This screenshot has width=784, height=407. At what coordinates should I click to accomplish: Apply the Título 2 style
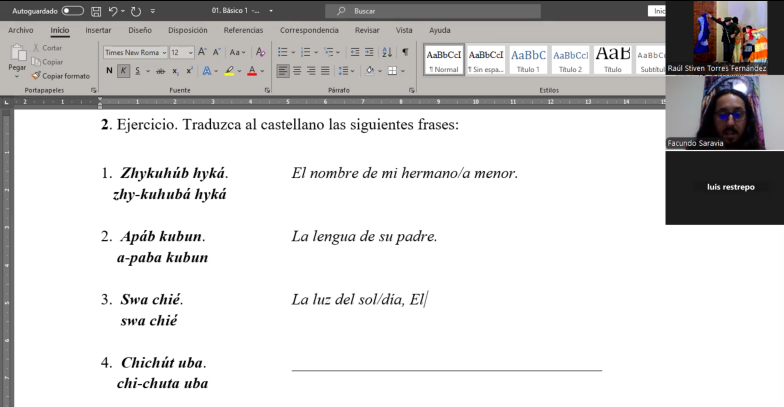tap(570, 60)
